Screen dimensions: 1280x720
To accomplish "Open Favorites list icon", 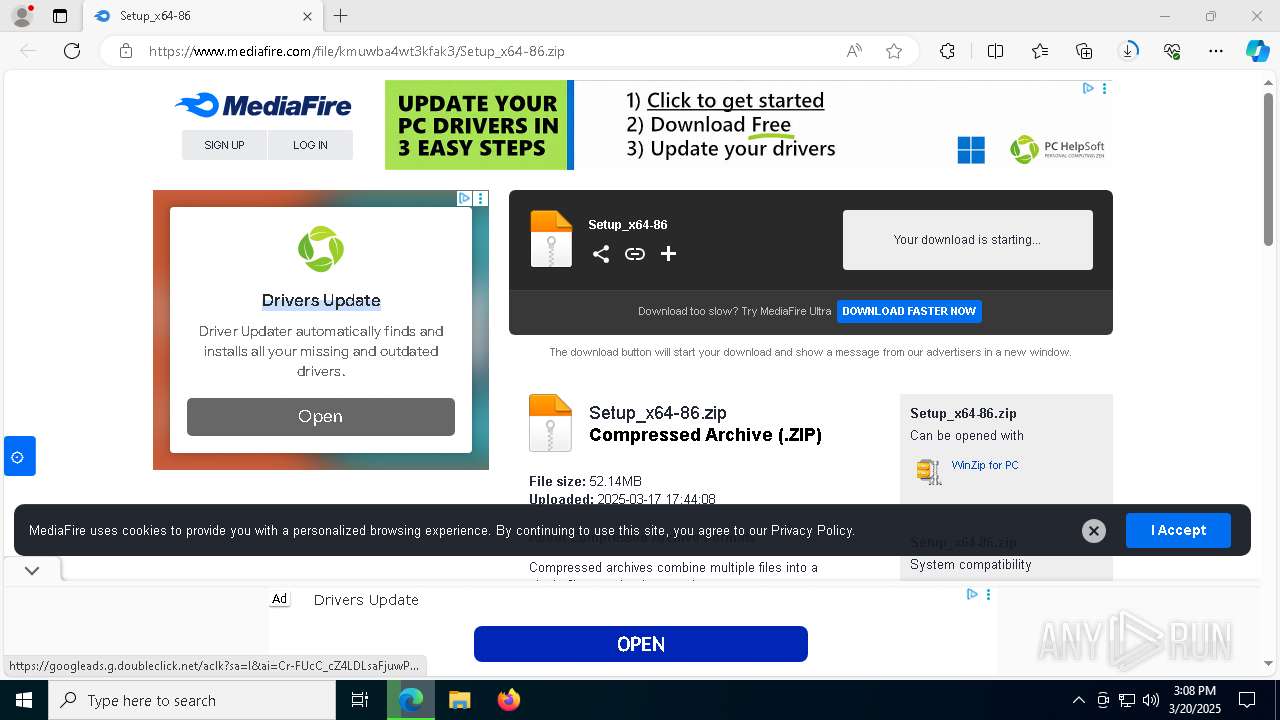I will click(1040, 51).
